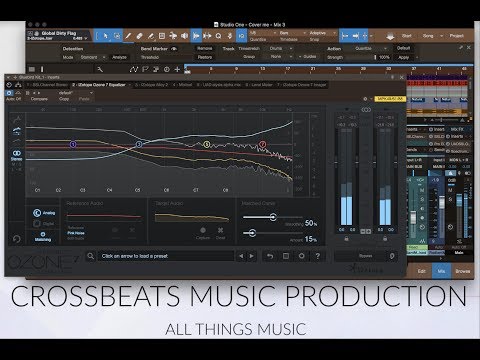Toggle the Matching button

pyautogui.click(x=43, y=237)
